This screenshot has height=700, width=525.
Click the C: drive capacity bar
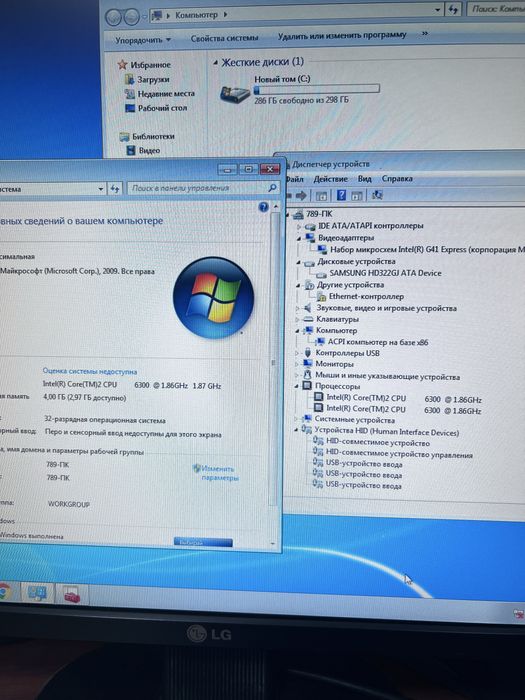pos(317,89)
